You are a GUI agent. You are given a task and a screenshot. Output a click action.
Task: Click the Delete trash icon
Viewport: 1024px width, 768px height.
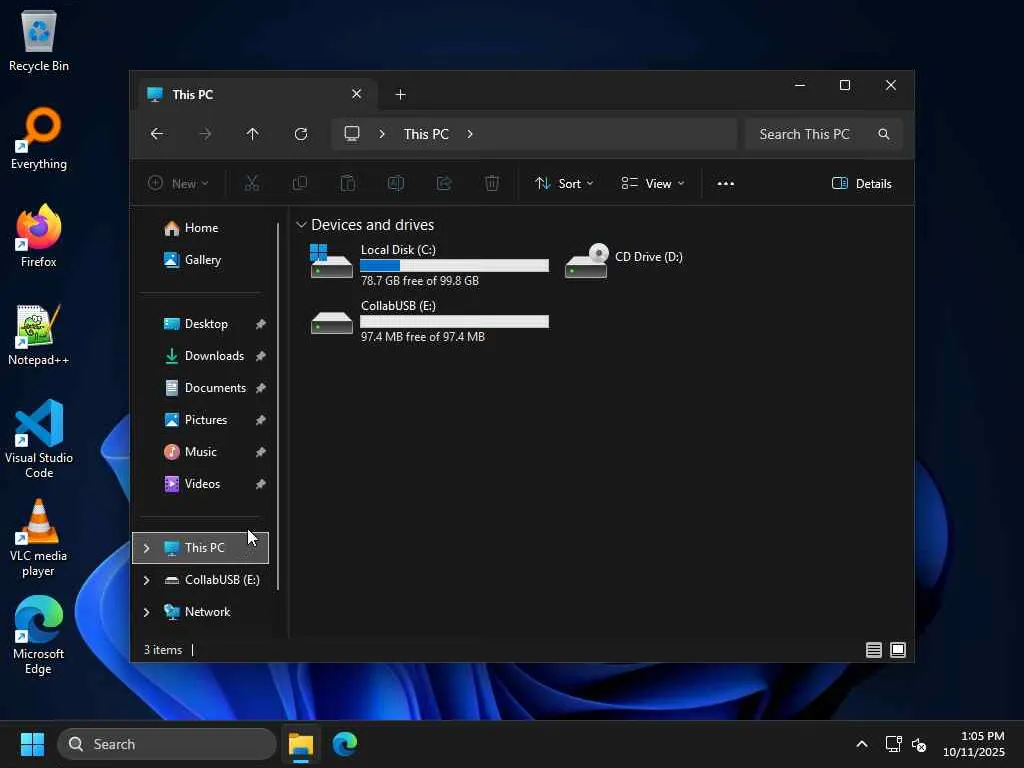click(x=492, y=184)
